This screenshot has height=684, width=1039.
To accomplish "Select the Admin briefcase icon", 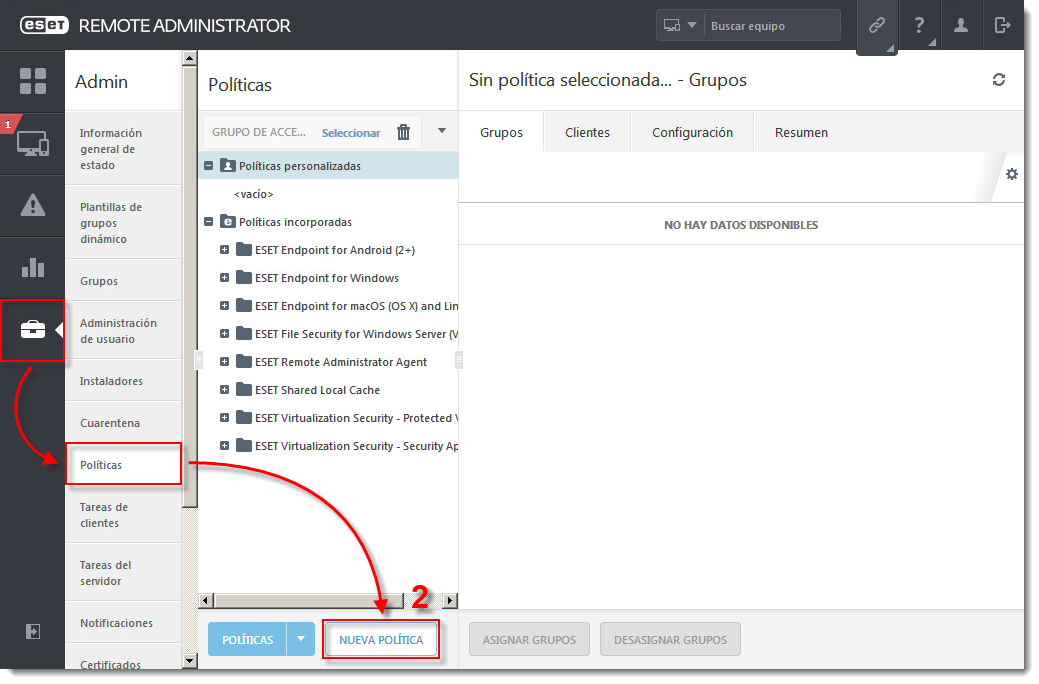I will click(33, 330).
